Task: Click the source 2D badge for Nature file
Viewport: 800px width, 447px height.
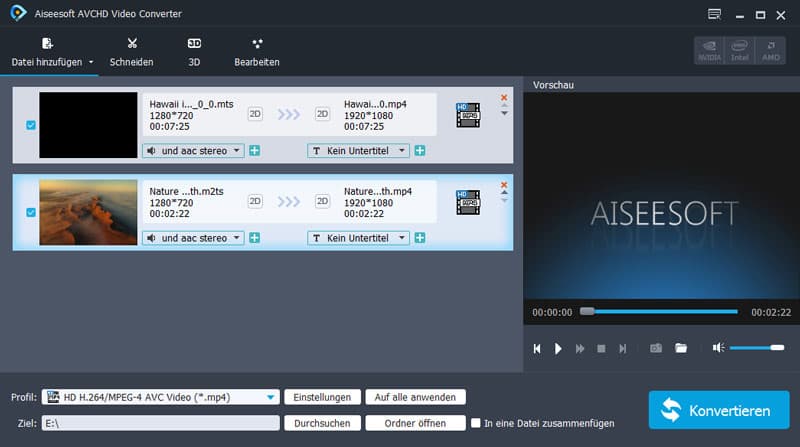Action: [x=255, y=201]
